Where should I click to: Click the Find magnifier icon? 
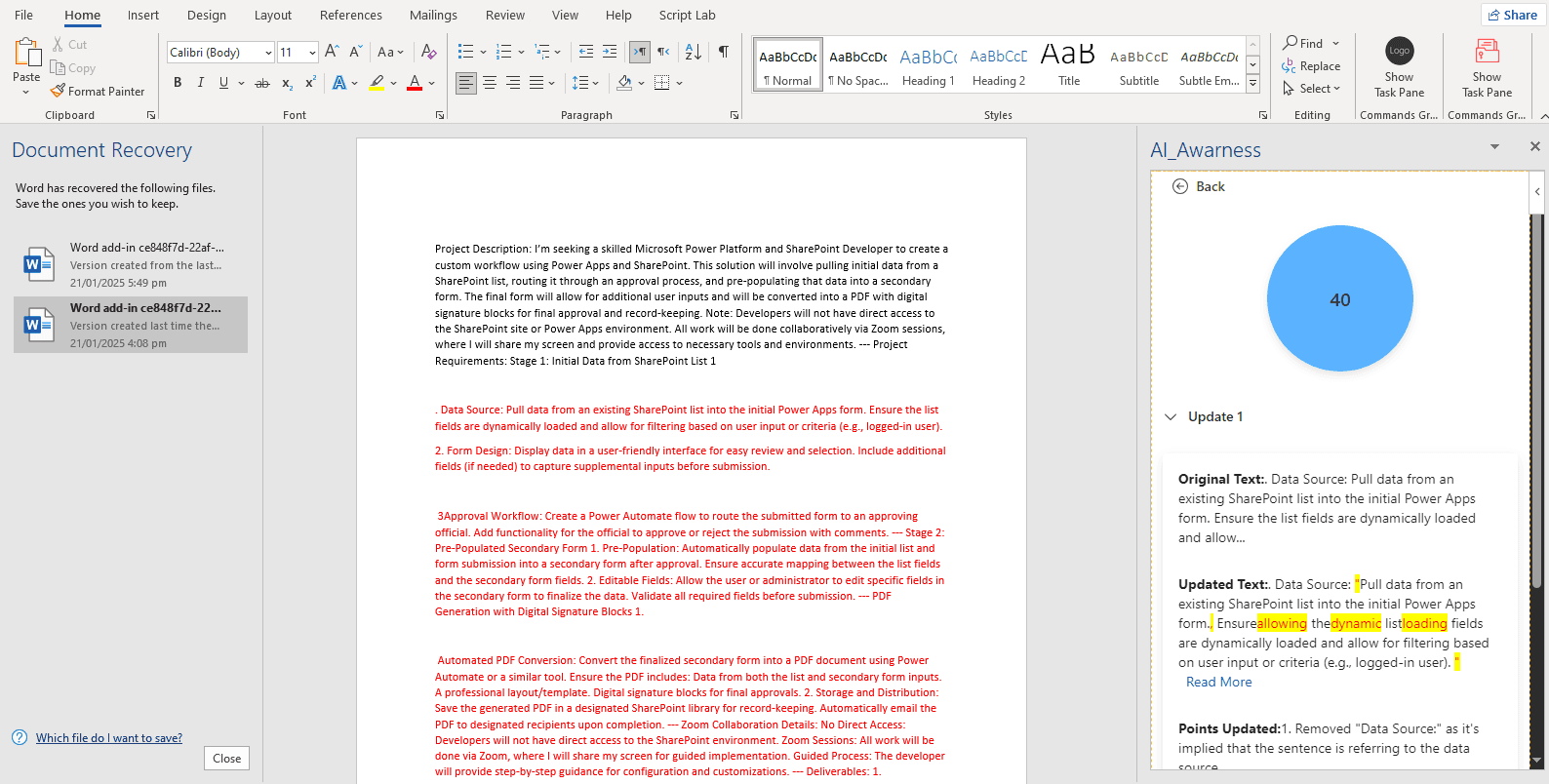pyautogui.click(x=1291, y=43)
